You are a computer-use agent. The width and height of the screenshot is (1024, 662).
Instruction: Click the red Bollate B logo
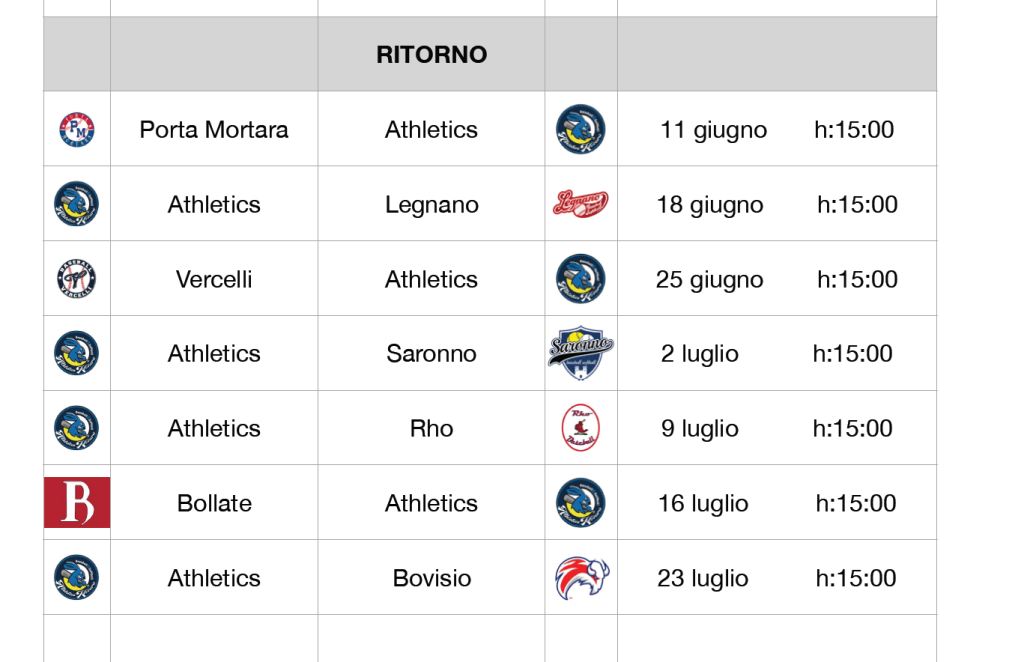[77, 502]
